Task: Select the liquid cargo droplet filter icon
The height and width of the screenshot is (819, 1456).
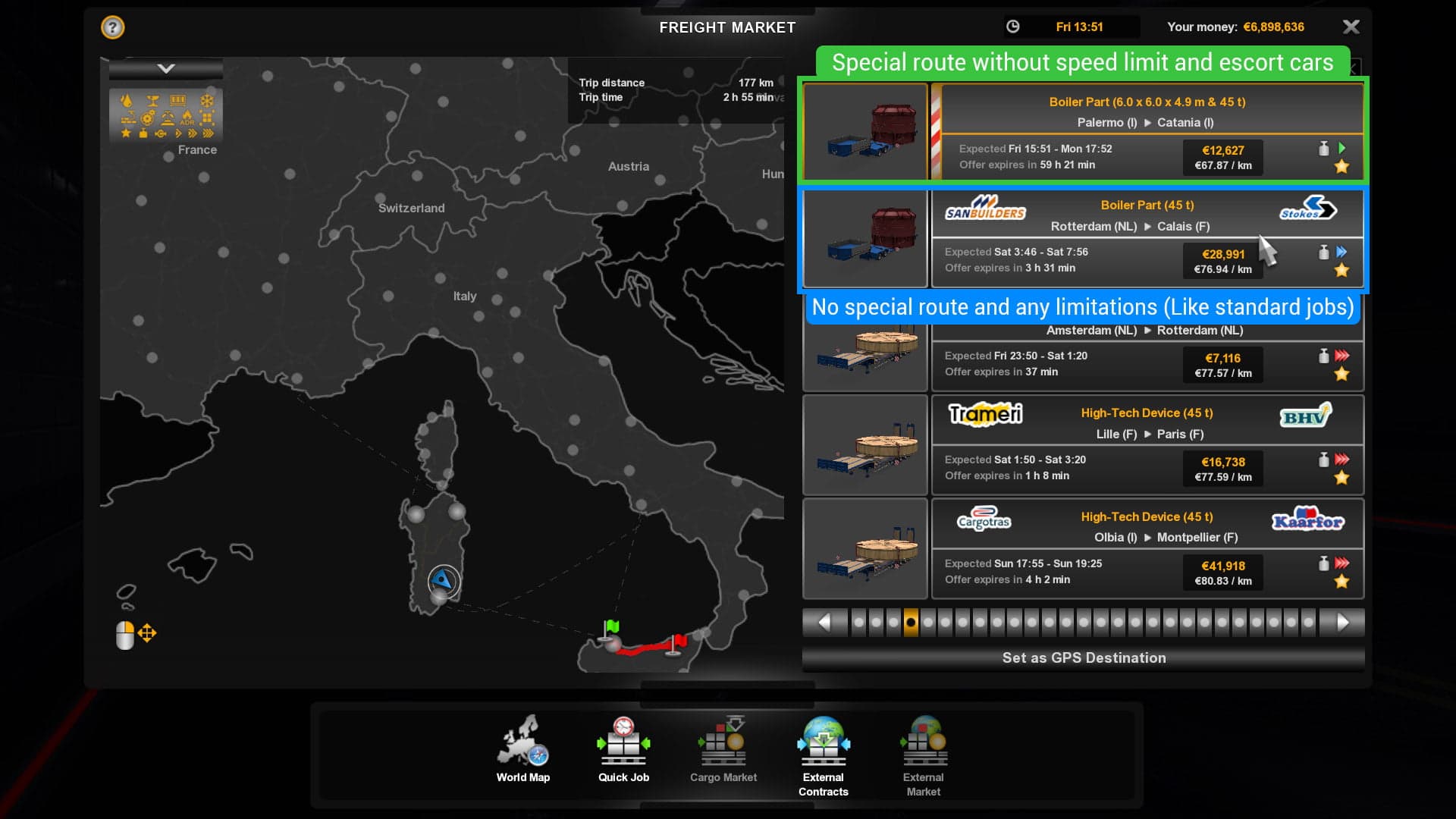Action: click(127, 100)
